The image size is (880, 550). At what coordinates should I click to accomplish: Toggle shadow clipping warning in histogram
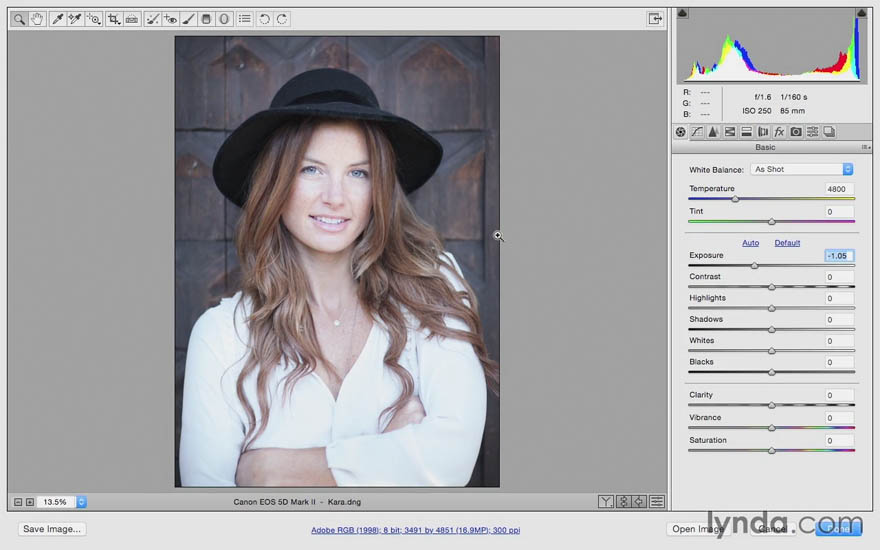coord(682,13)
